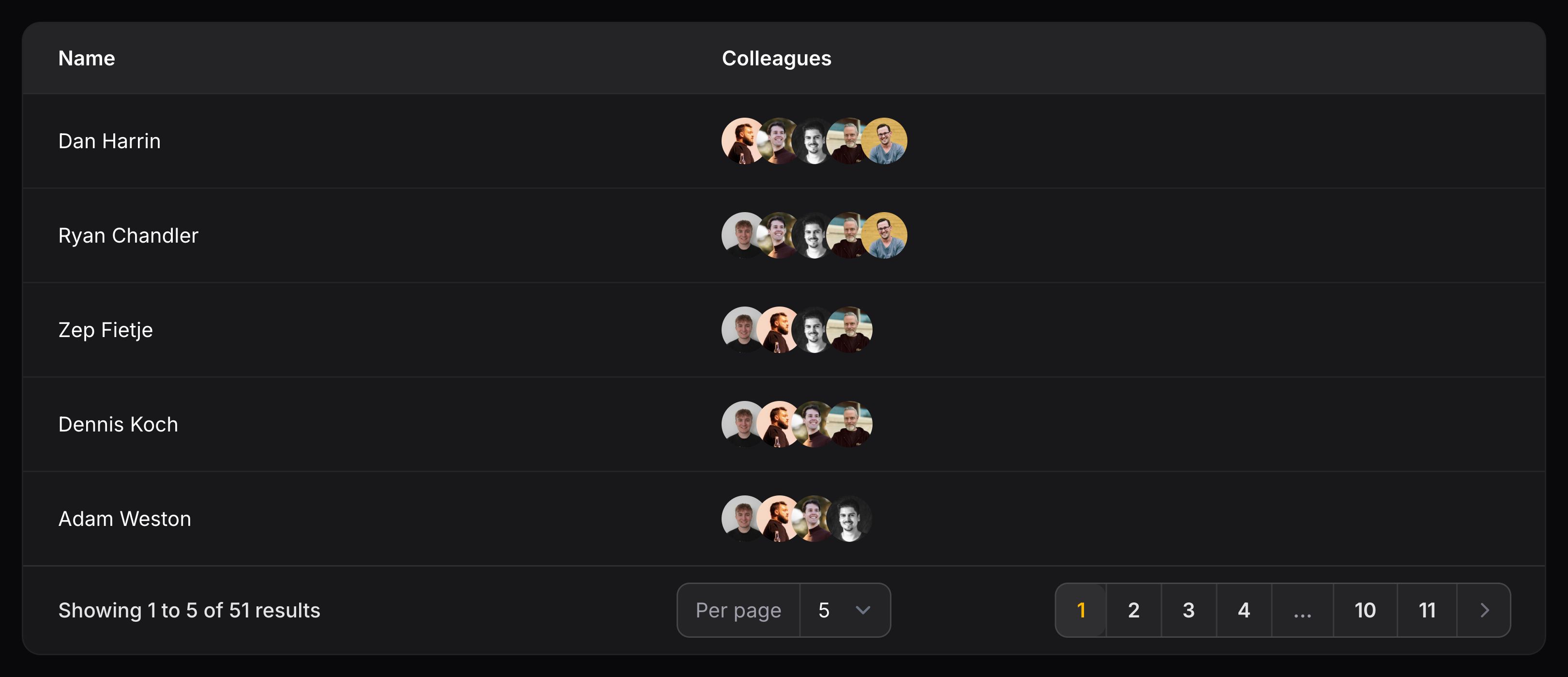The width and height of the screenshot is (1568, 677).
Task: Click the Name column header
Action: (x=87, y=59)
